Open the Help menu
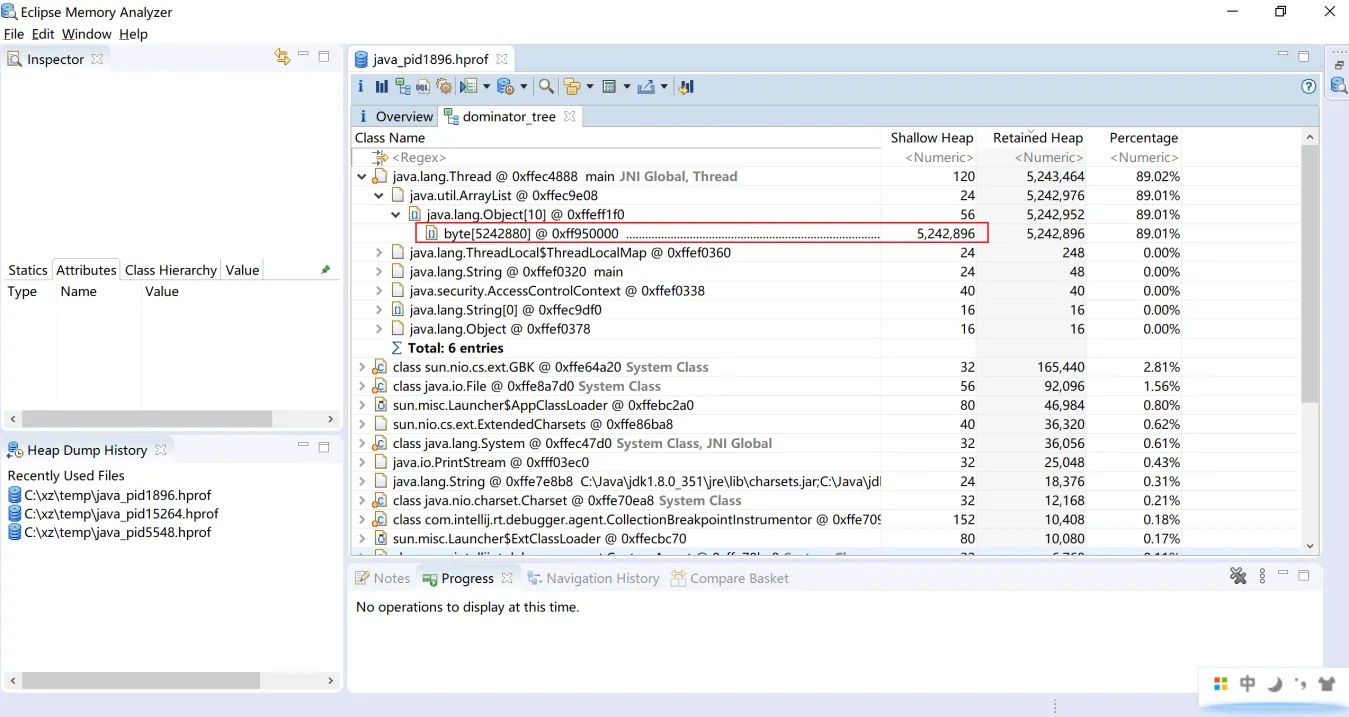The image size is (1349, 717). point(133,34)
